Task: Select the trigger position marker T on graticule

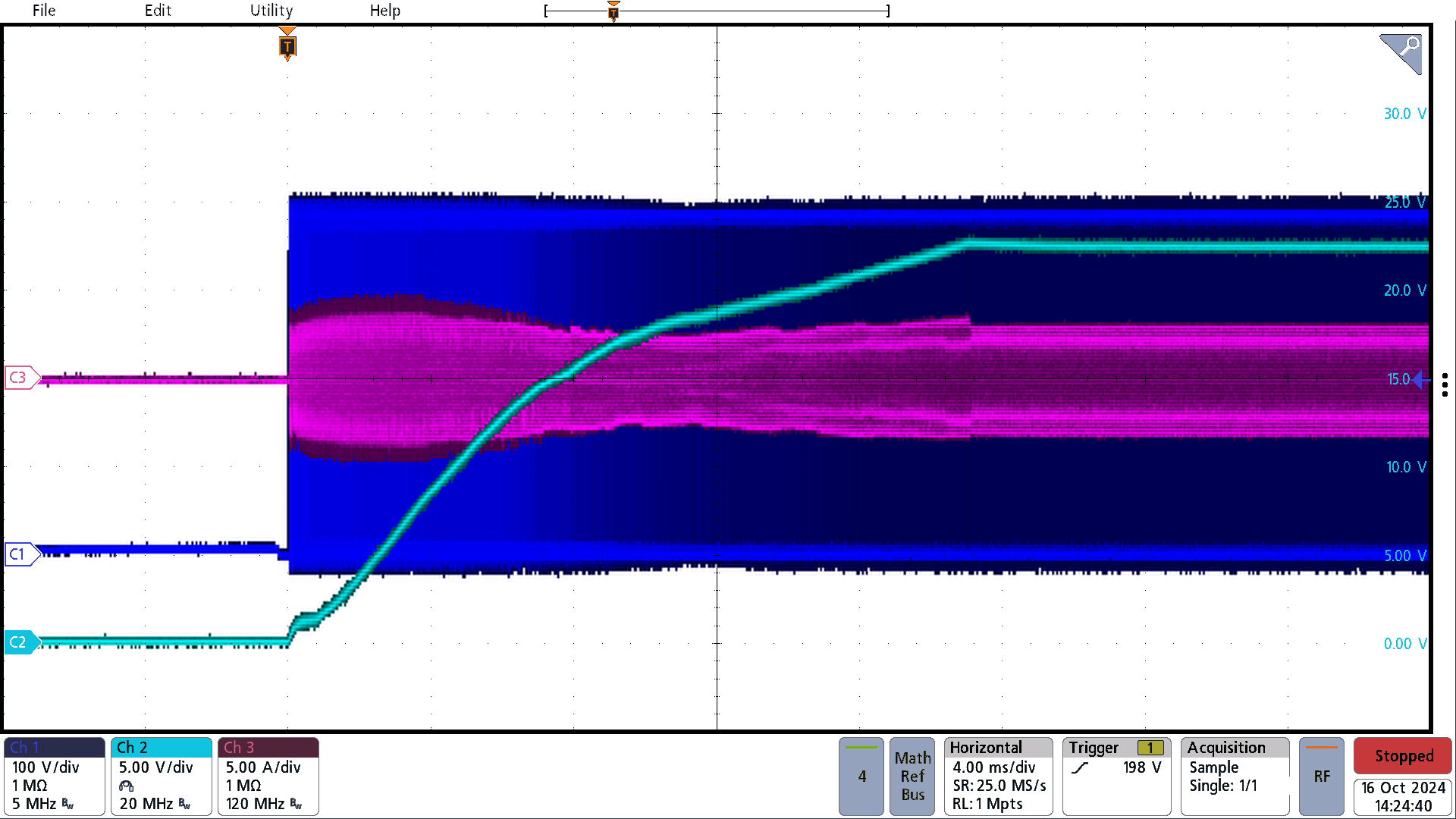Action: click(x=287, y=45)
